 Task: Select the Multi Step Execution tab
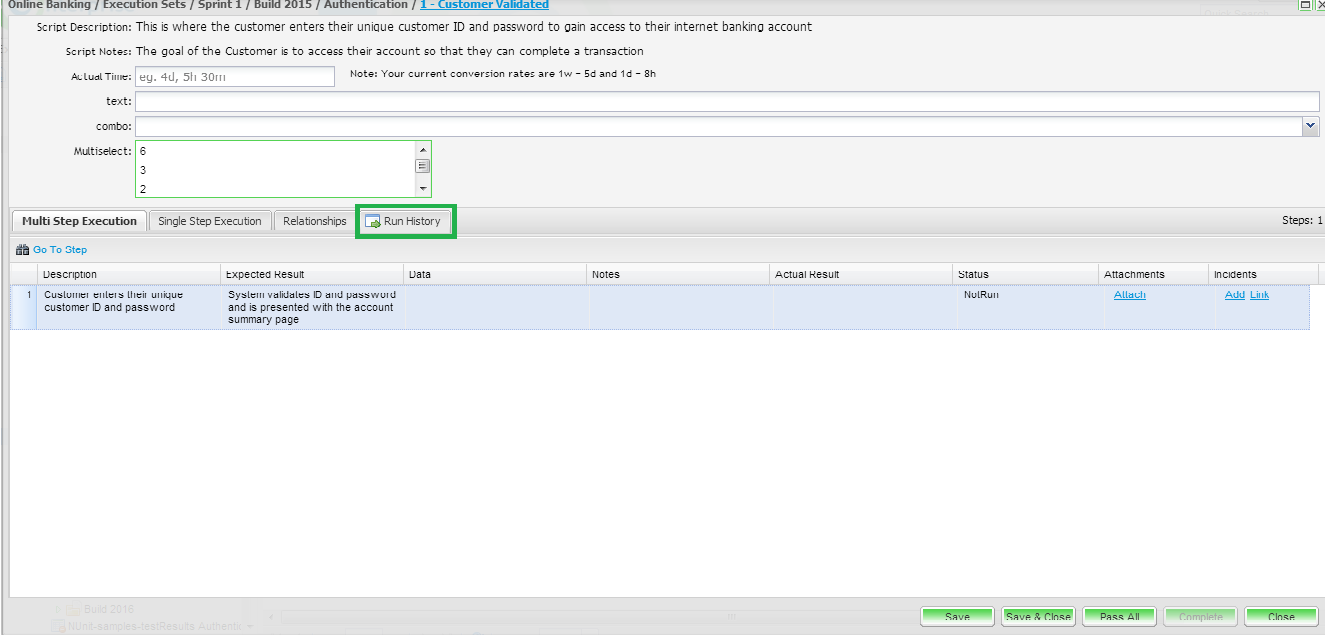(x=79, y=221)
